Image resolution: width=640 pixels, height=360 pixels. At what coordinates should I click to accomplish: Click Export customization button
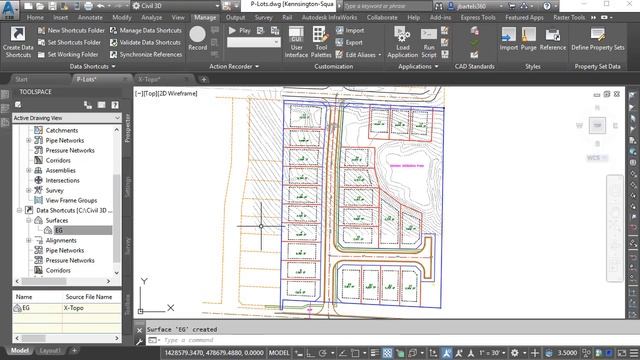click(349, 42)
